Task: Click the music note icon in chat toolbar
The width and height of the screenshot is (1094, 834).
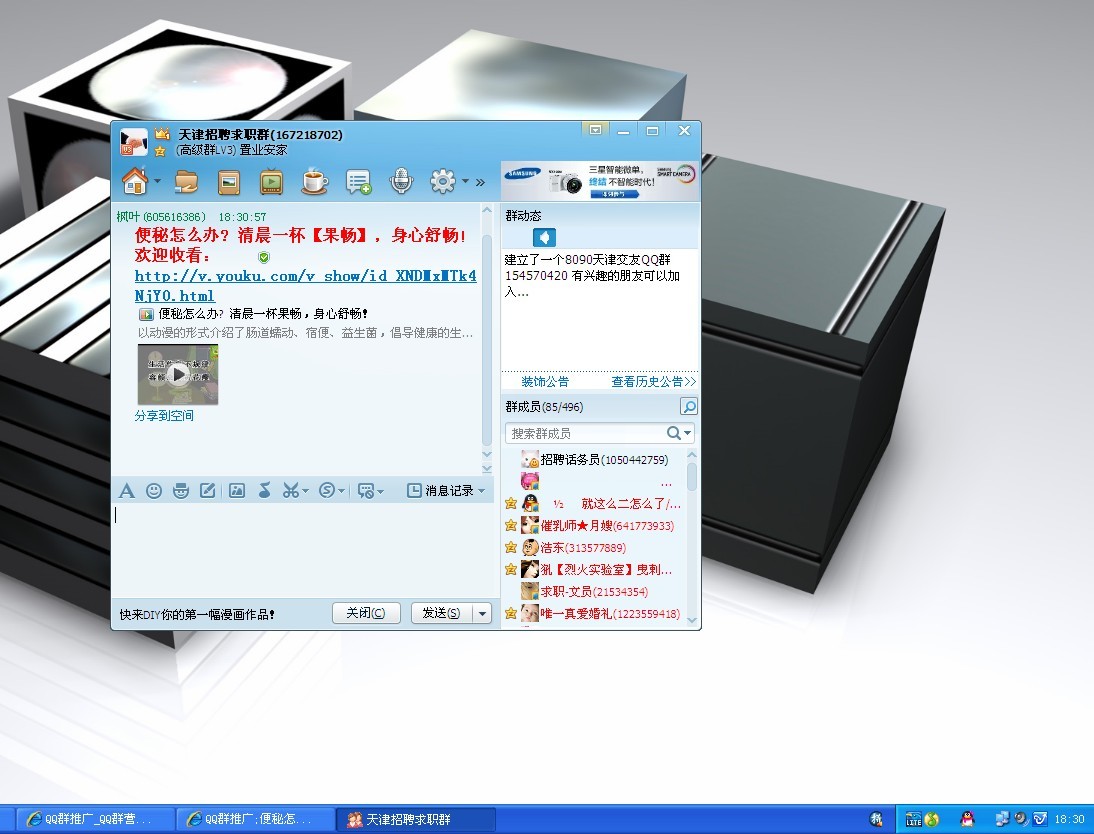Action: [x=264, y=490]
